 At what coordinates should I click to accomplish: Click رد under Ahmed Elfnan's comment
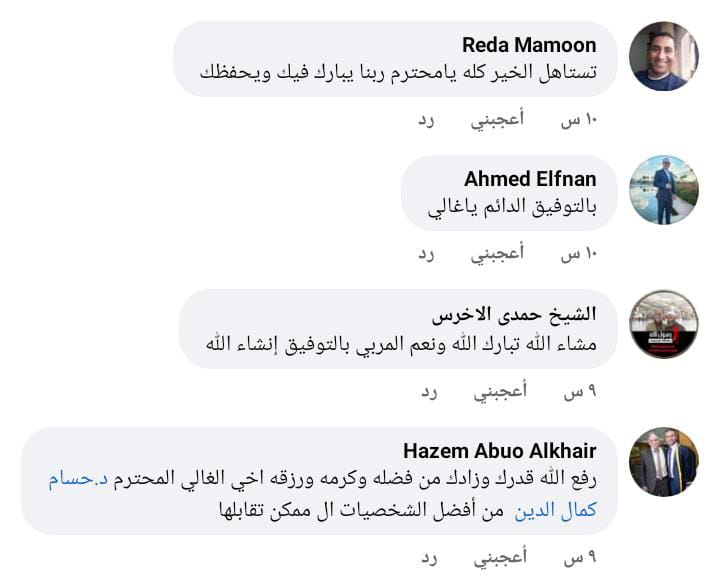tap(427, 254)
